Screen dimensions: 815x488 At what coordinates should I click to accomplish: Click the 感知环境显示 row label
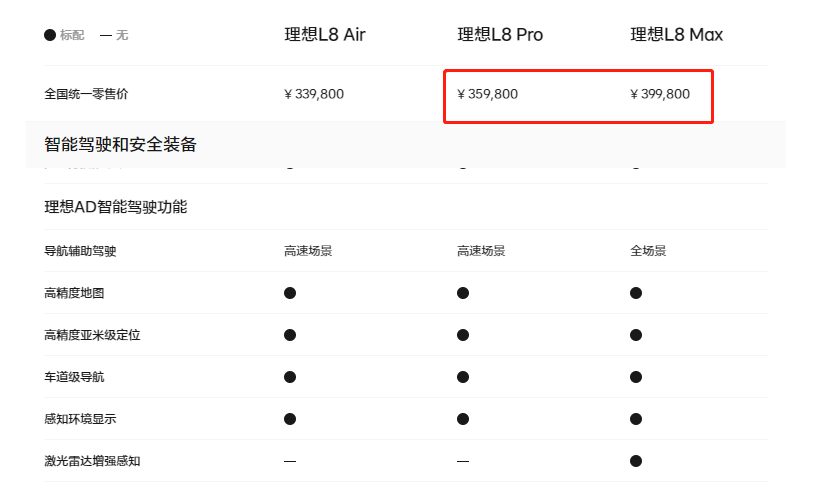click(80, 419)
